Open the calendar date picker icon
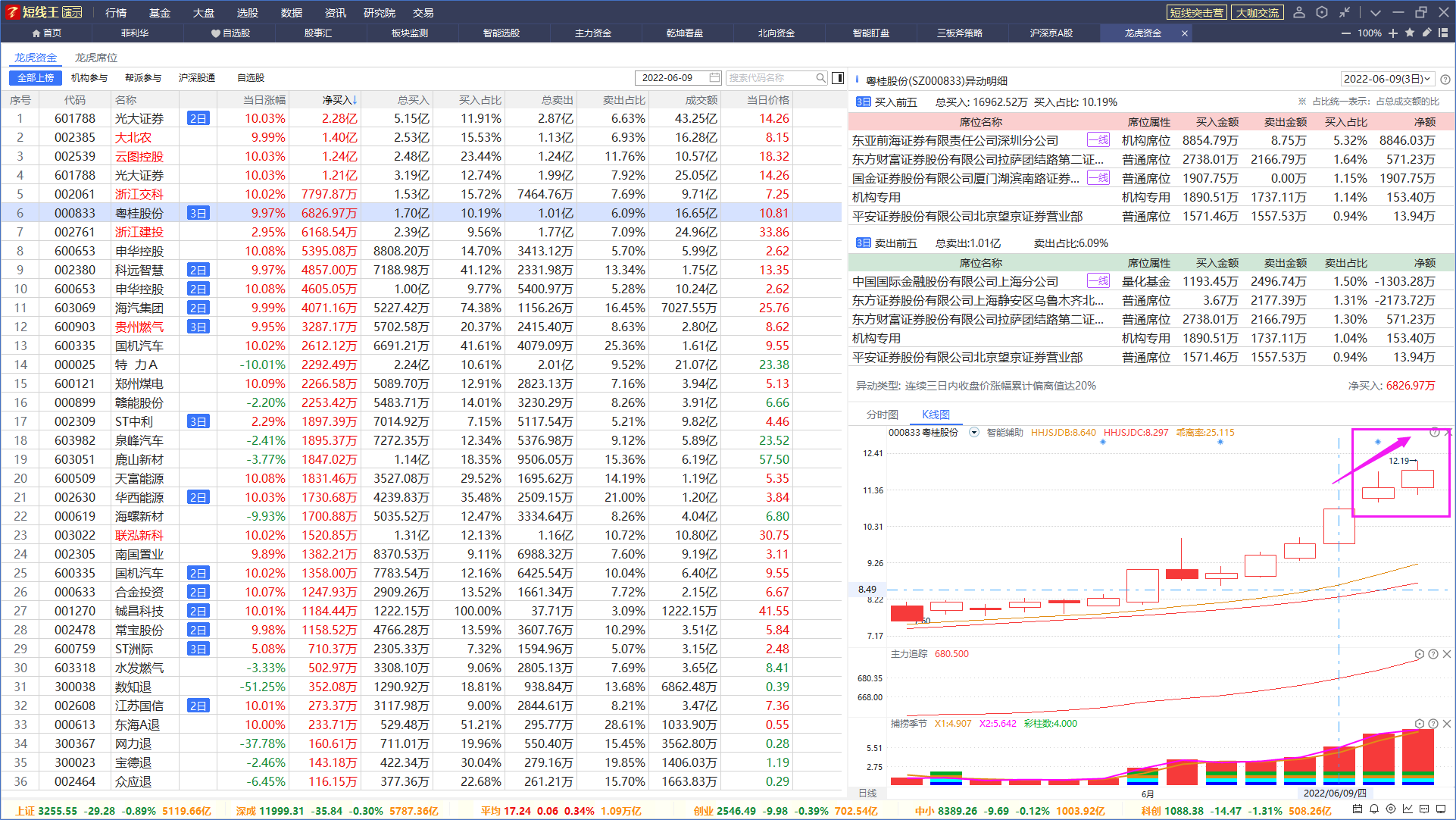 click(x=714, y=78)
